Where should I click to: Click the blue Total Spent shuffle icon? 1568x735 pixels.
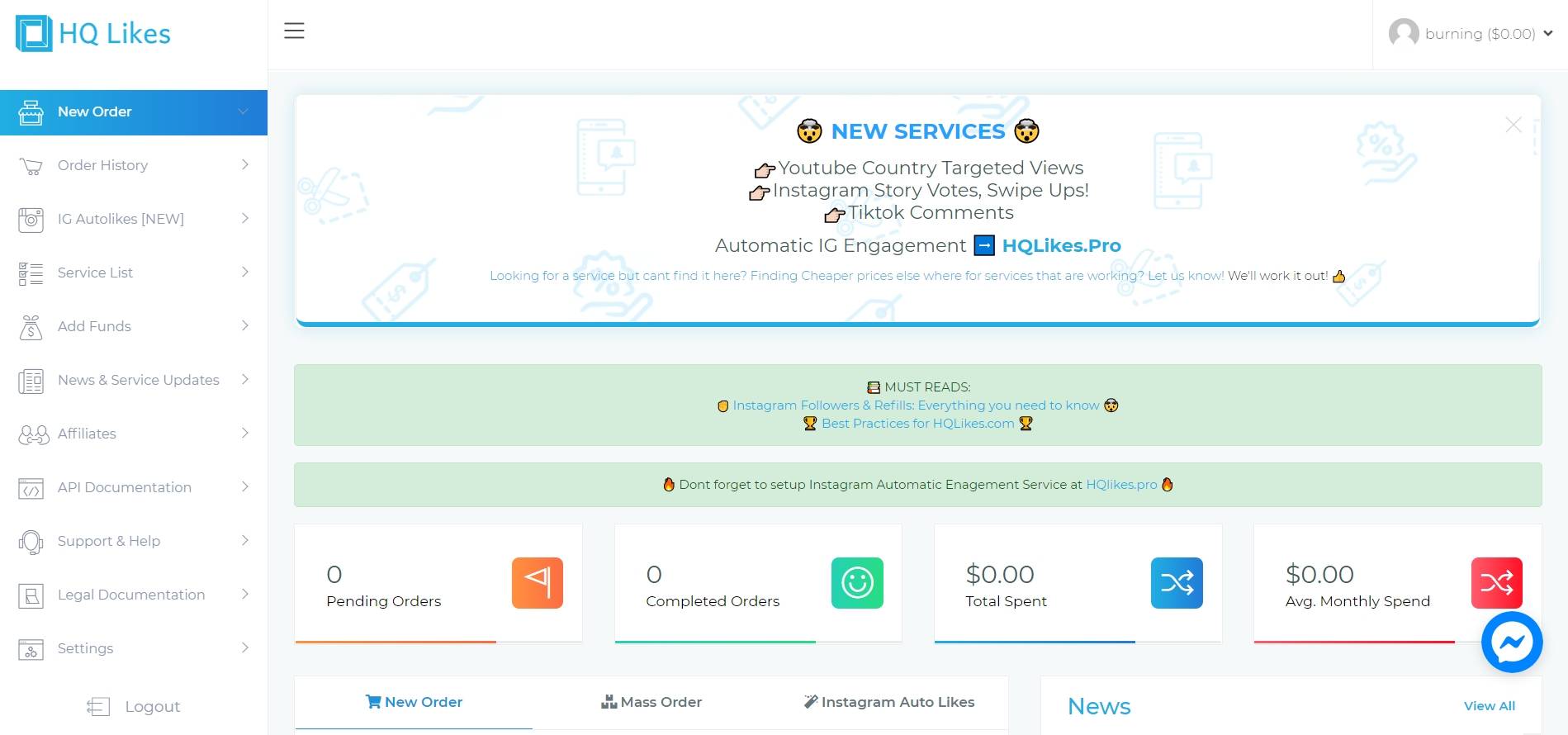pos(1177,583)
